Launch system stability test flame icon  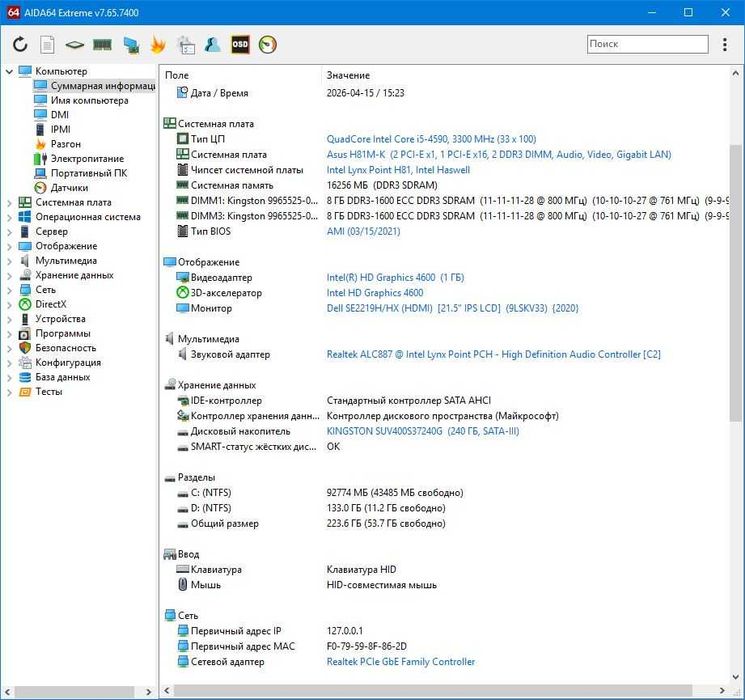point(158,45)
